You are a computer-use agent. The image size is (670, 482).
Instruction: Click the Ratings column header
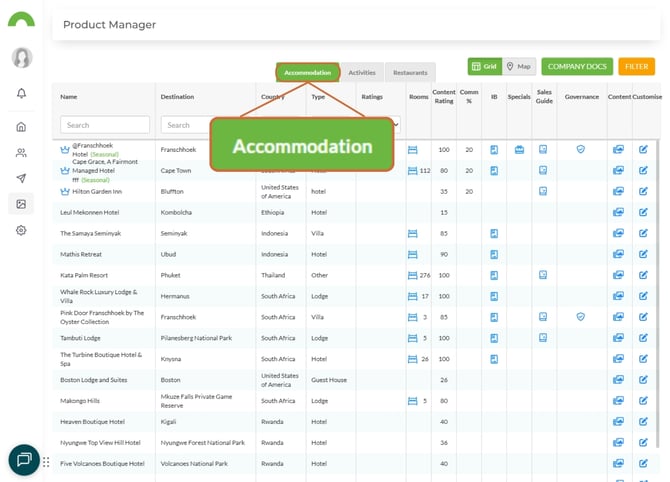click(372, 97)
